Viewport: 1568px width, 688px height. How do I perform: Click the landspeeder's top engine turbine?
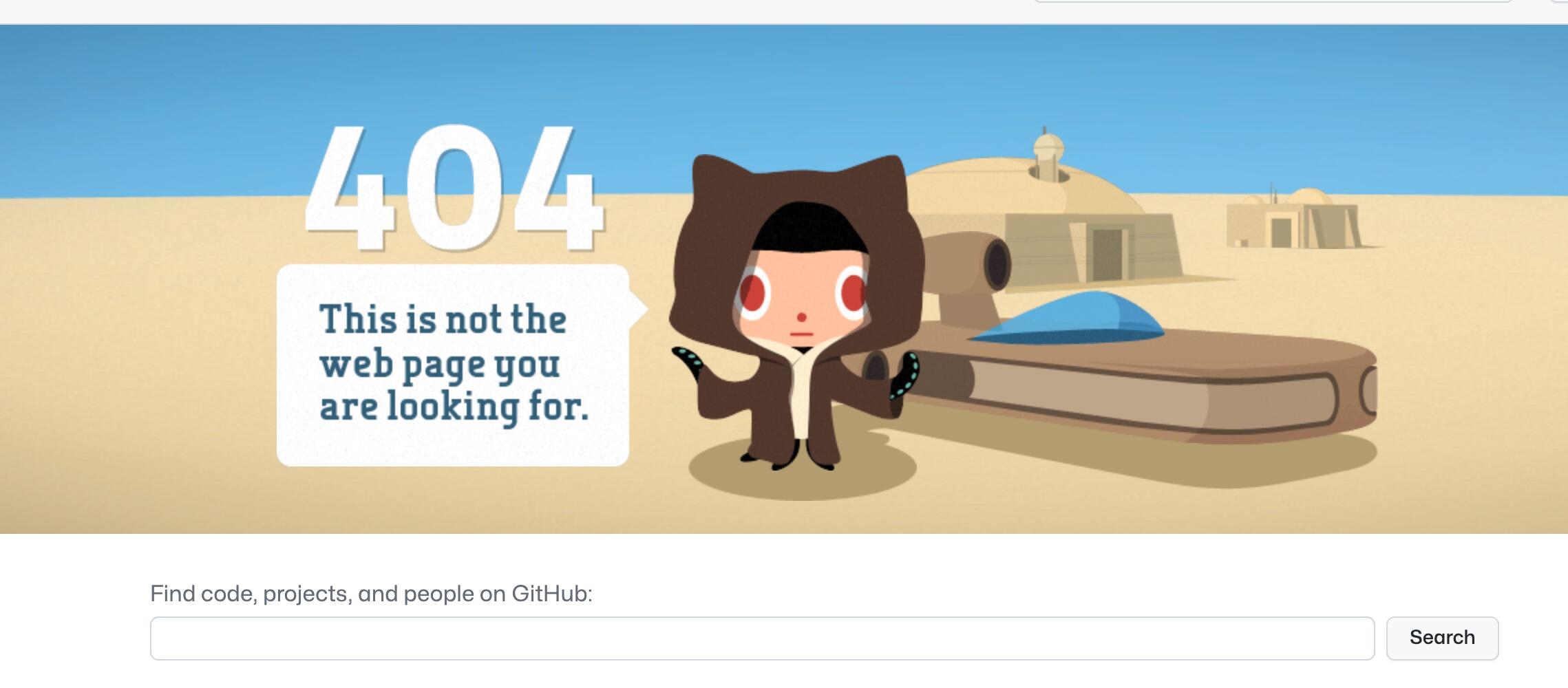[x=967, y=261]
